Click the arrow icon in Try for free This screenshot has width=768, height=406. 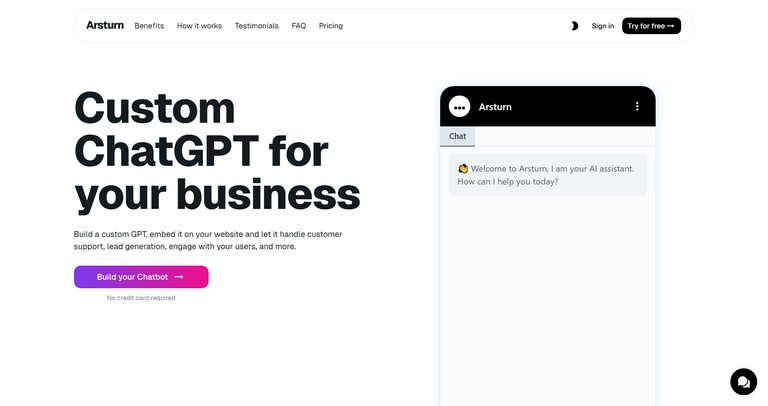tap(671, 26)
